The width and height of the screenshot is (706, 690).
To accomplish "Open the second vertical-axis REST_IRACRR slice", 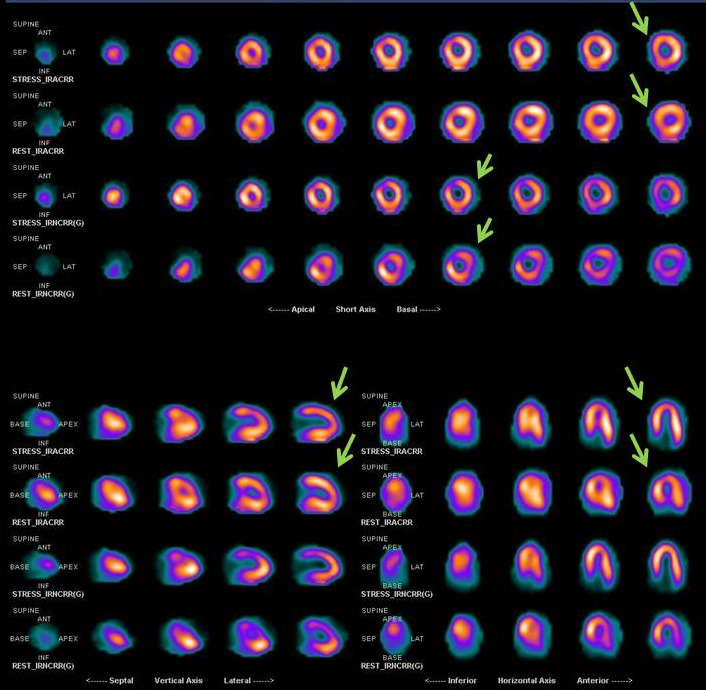I will (180, 494).
